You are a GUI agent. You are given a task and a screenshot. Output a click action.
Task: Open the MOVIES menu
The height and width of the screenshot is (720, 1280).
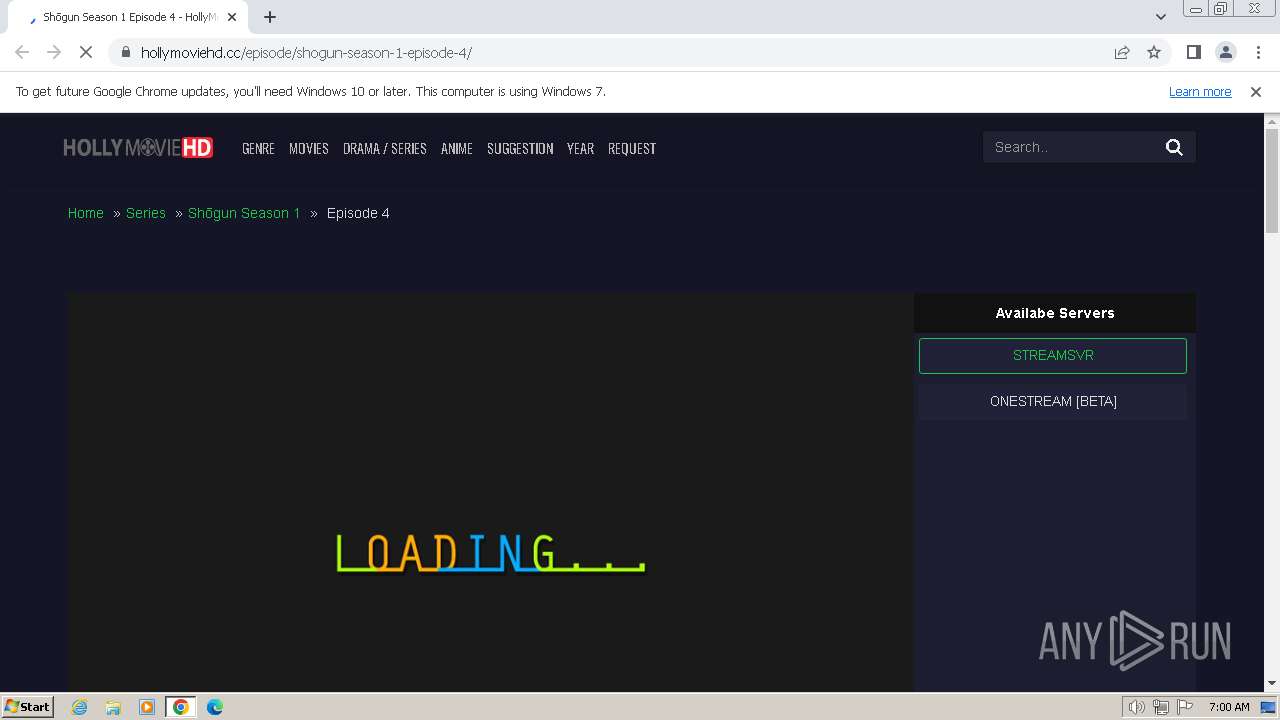[x=308, y=148]
